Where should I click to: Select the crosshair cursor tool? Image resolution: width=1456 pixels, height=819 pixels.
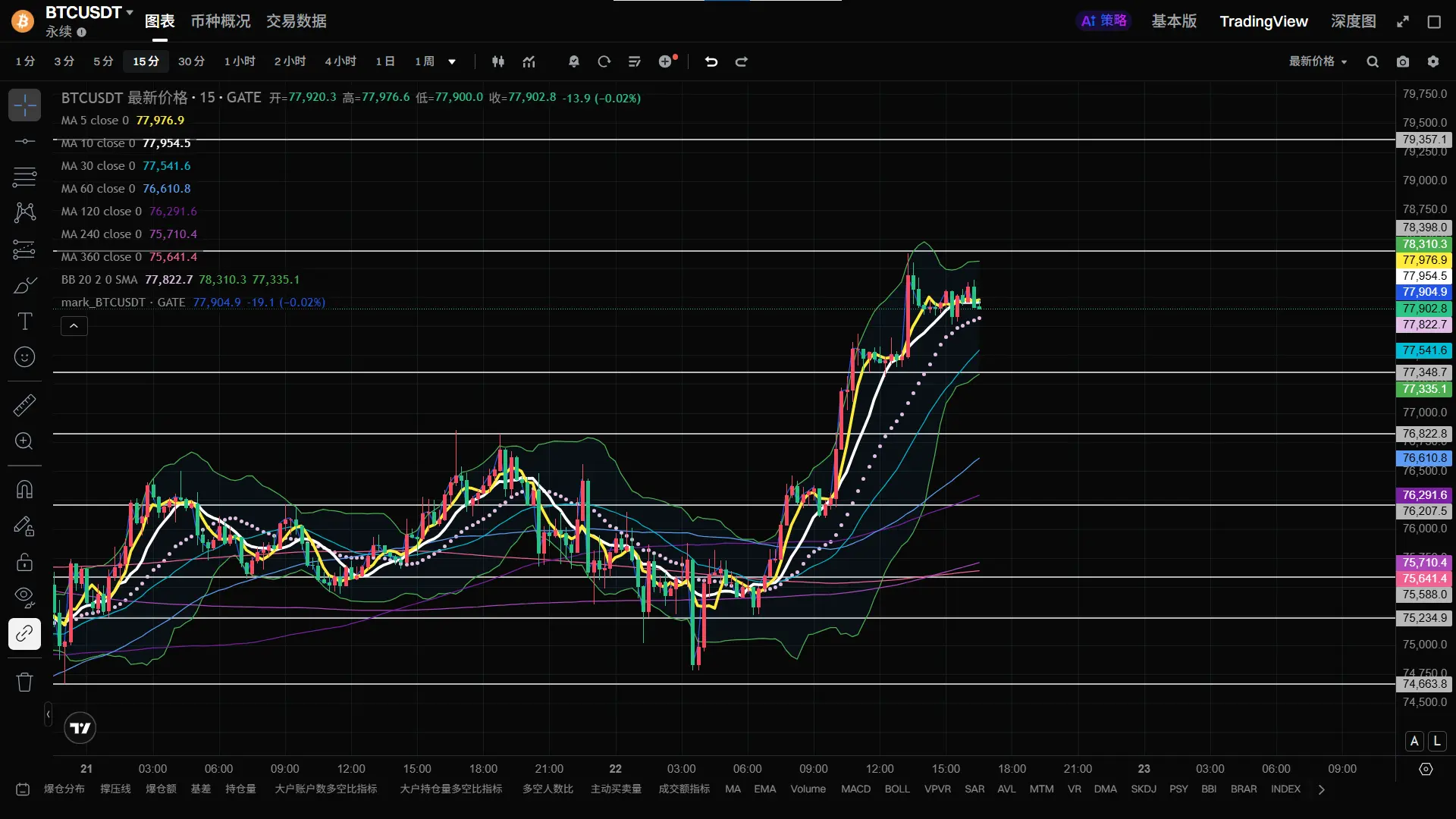(x=24, y=105)
